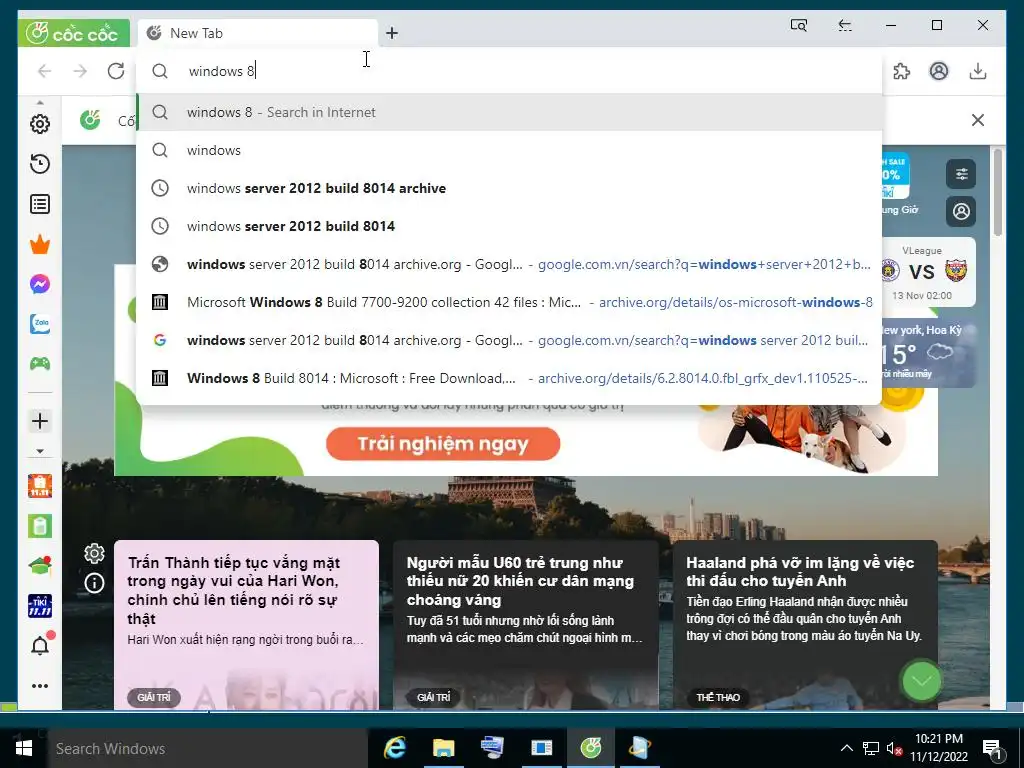
Task: Click the 'Trải nghiệm ngay' button
Action: (443, 444)
